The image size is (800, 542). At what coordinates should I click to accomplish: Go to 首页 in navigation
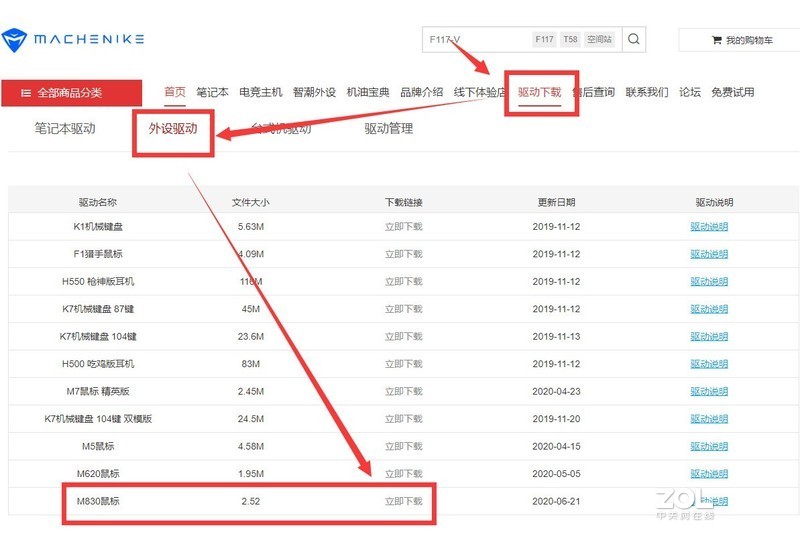pos(175,92)
